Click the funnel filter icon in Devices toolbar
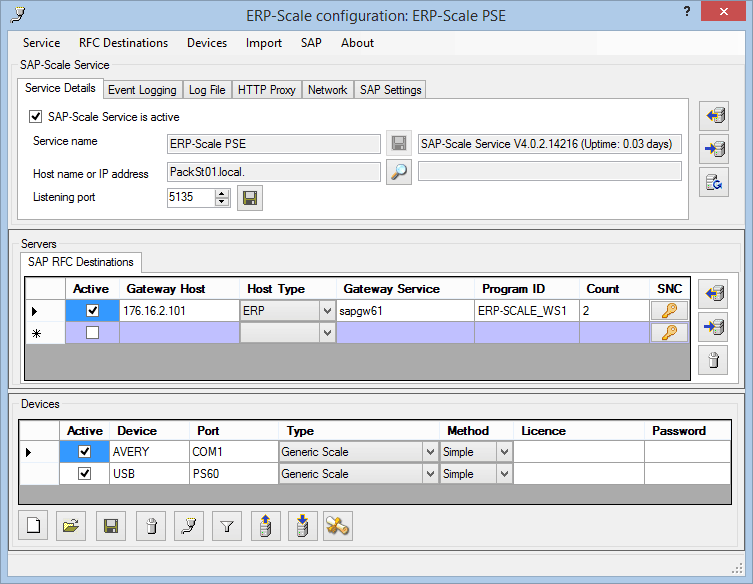This screenshot has width=753, height=584. (x=227, y=526)
